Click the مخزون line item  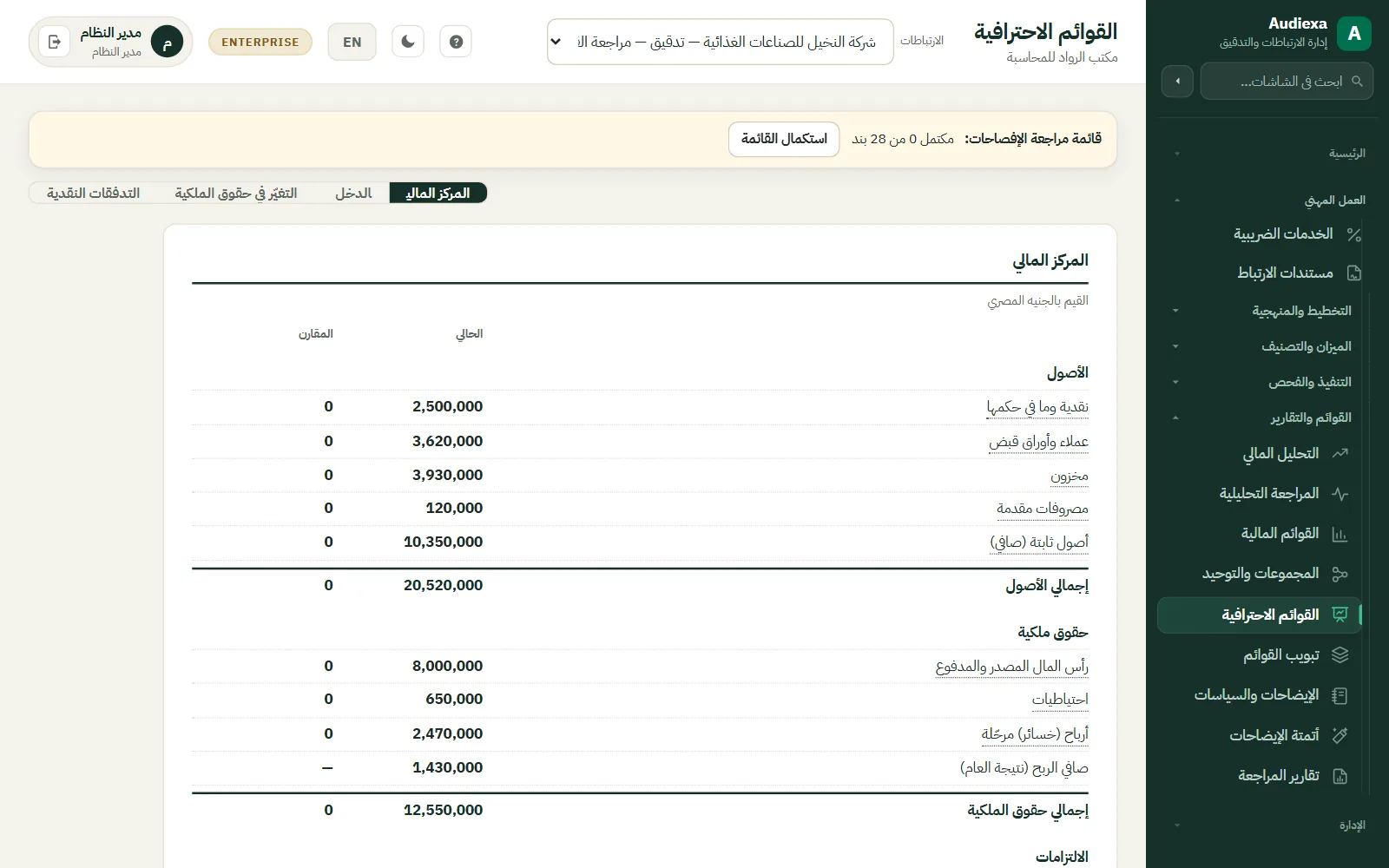point(1070,476)
